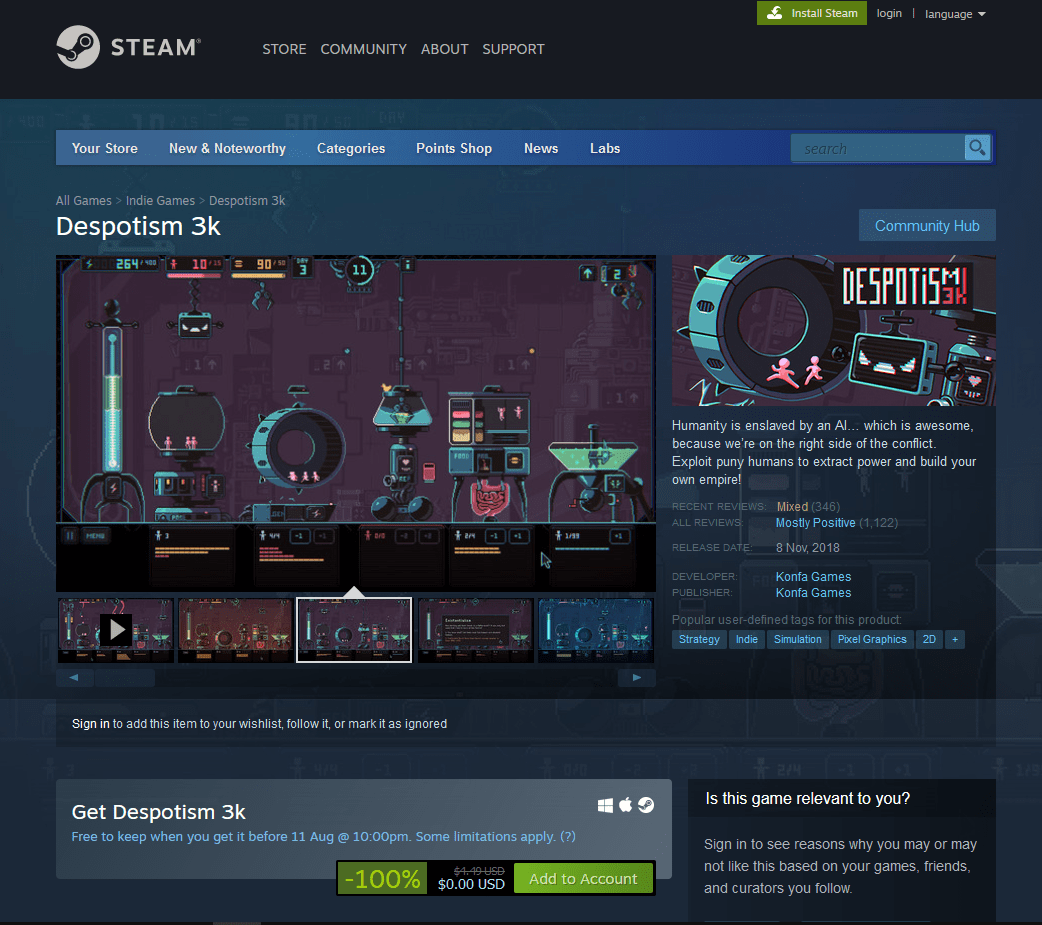
Task: Click developer Konfa Games link
Action: pyautogui.click(x=813, y=577)
